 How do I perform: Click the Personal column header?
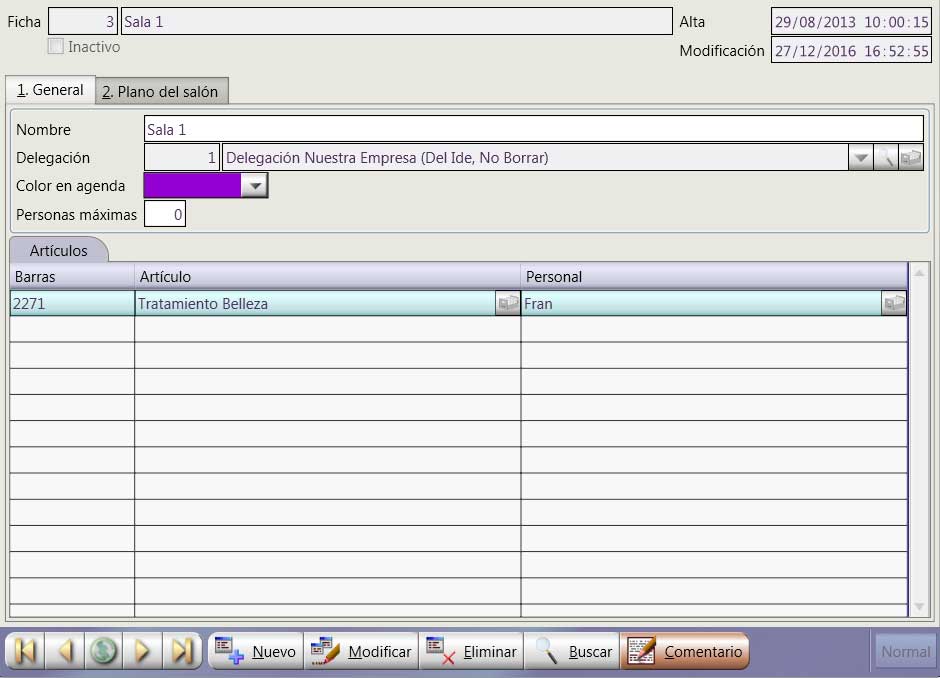(x=714, y=276)
